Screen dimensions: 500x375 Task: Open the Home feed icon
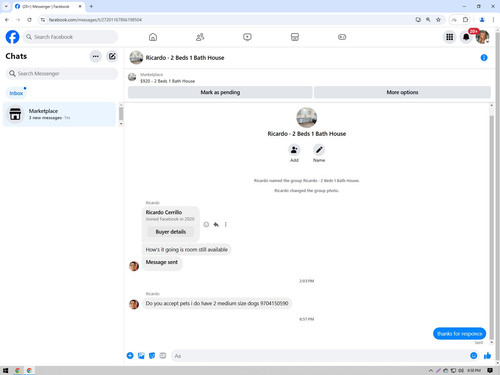click(x=153, y=37)
